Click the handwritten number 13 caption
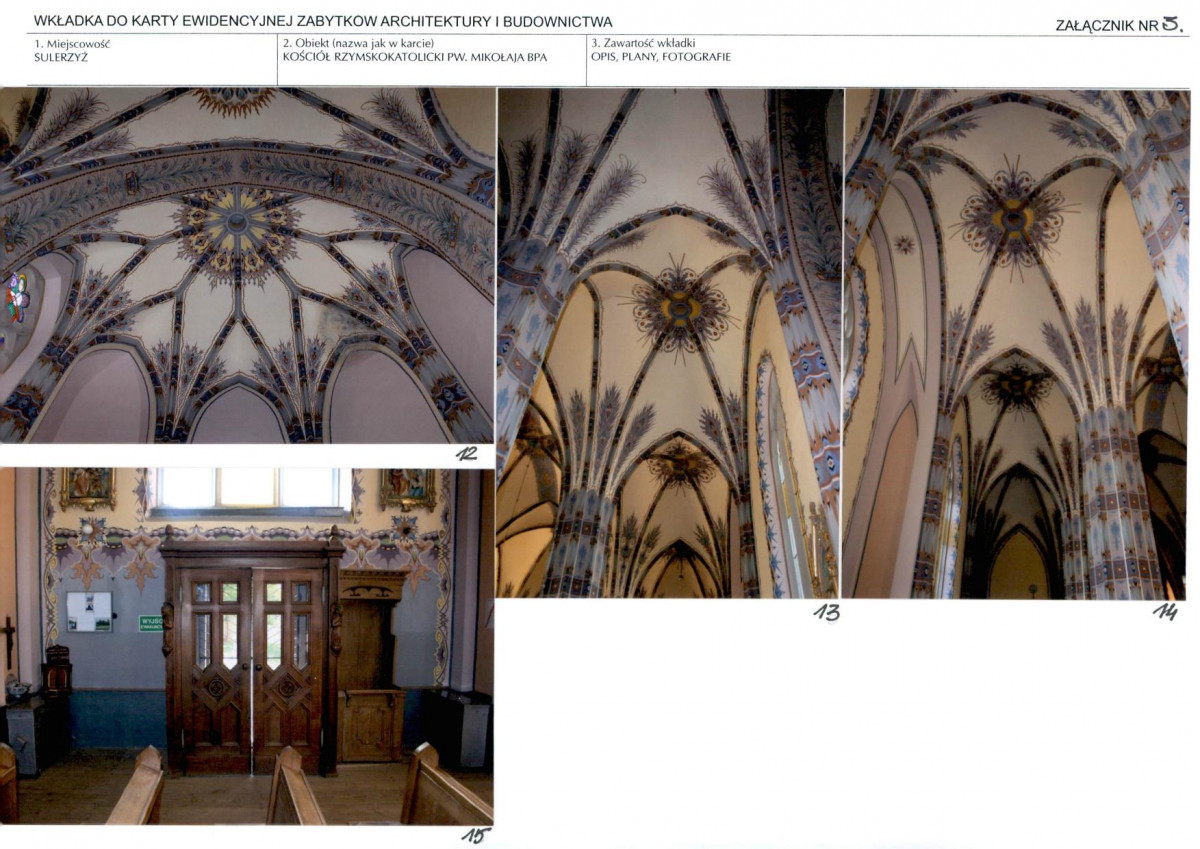 (x=827, y=612)
